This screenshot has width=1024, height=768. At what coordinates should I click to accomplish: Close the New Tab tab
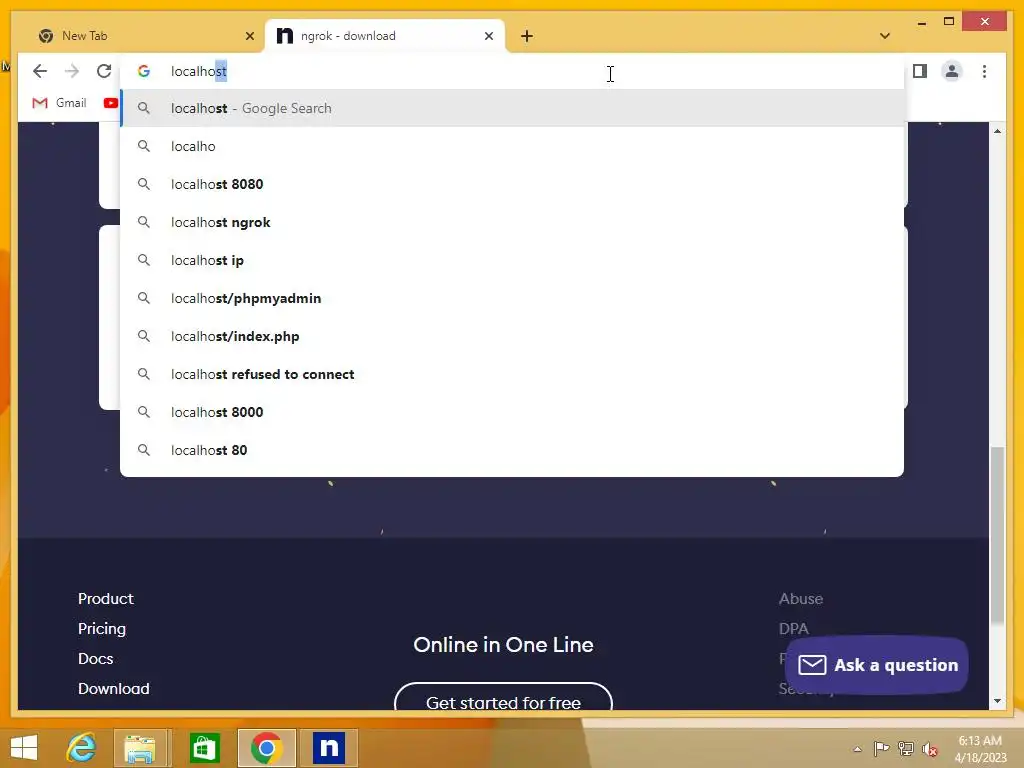249,36
